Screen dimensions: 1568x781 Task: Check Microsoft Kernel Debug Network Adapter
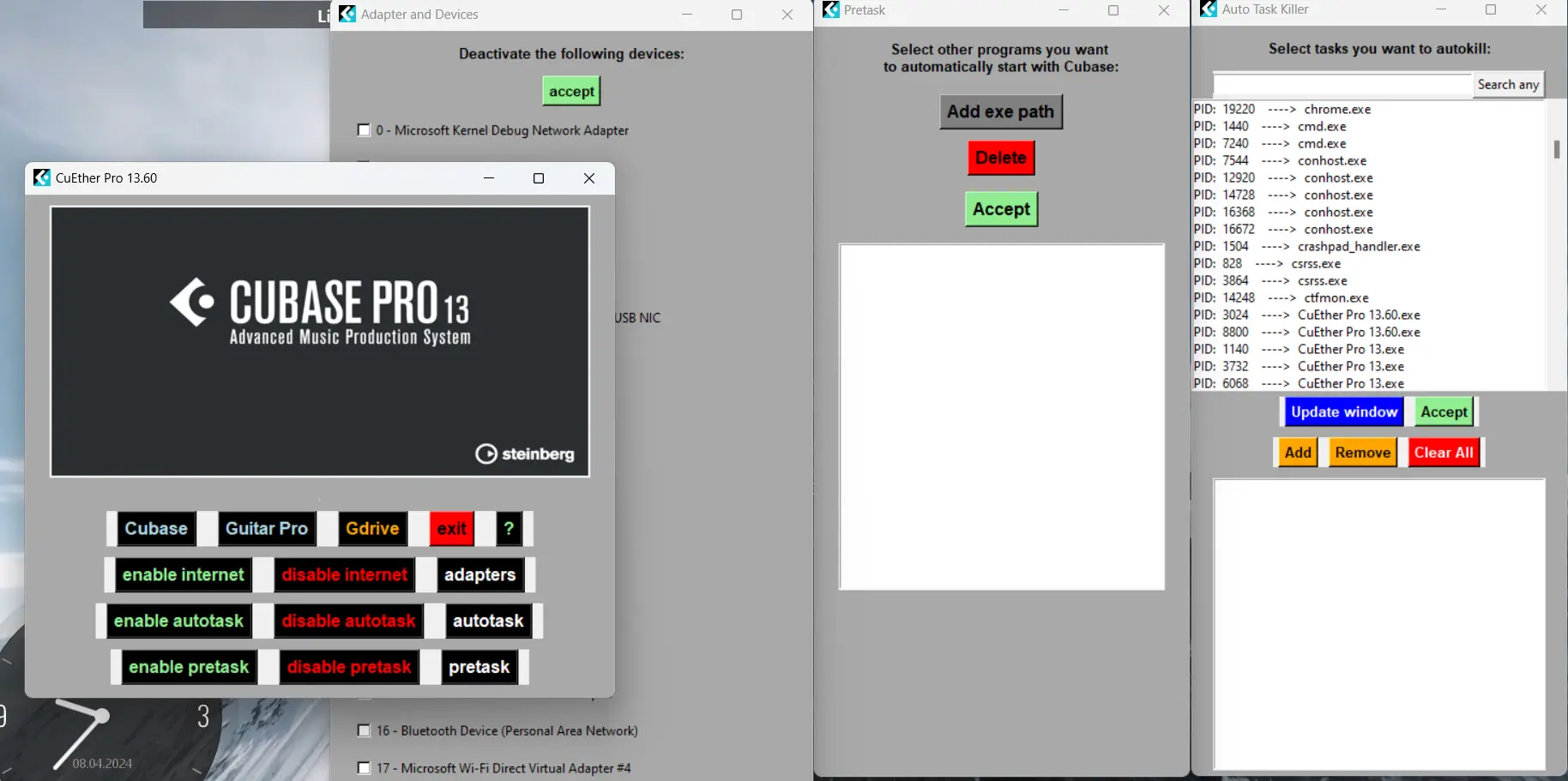[x=364, y=130]
